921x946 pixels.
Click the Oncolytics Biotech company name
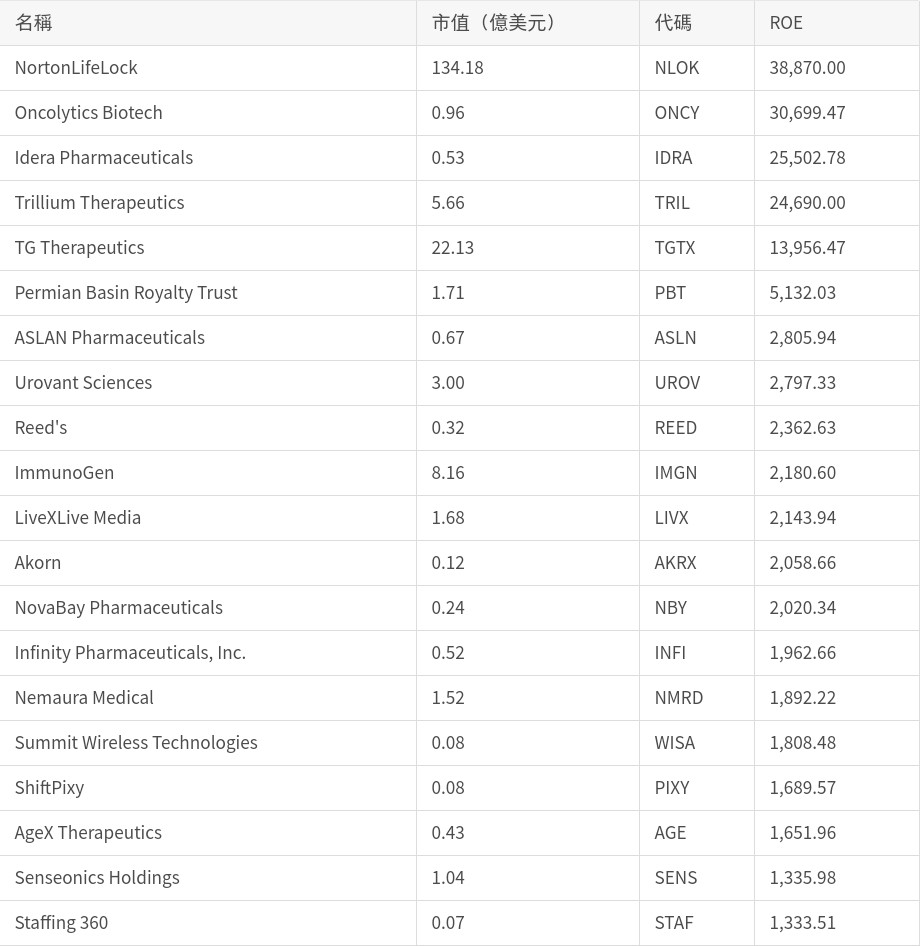point(88,113)
